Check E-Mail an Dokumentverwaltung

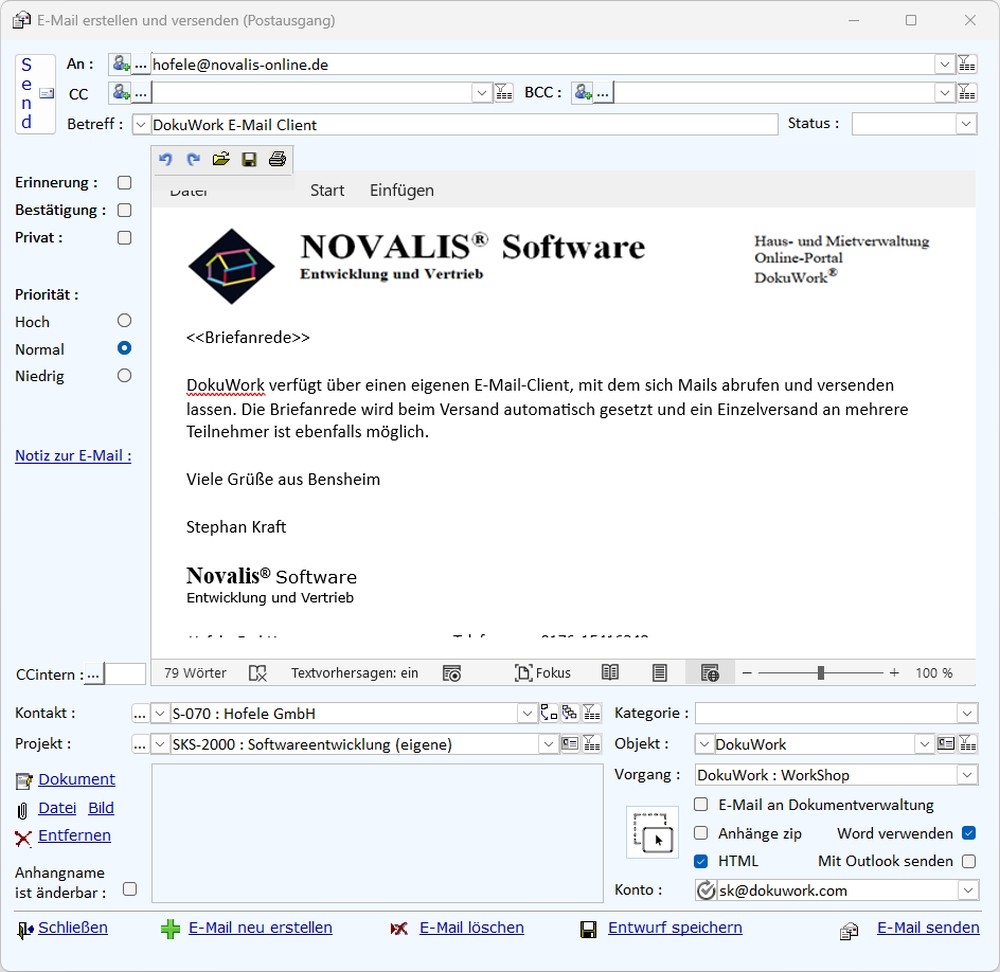(701, 804)
